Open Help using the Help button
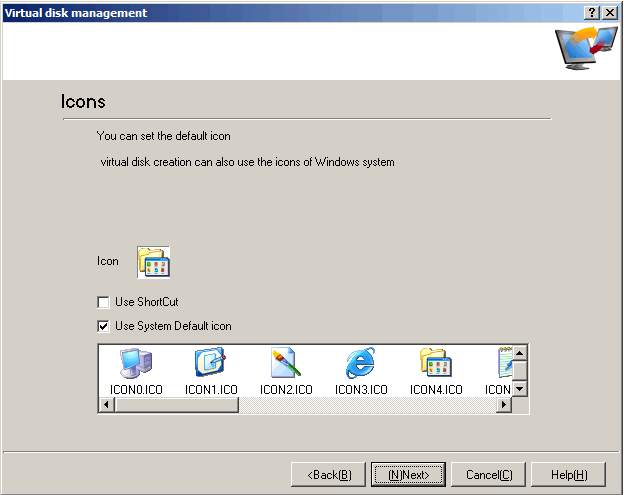Screen dimensions: 624x495 pos(569,474)
